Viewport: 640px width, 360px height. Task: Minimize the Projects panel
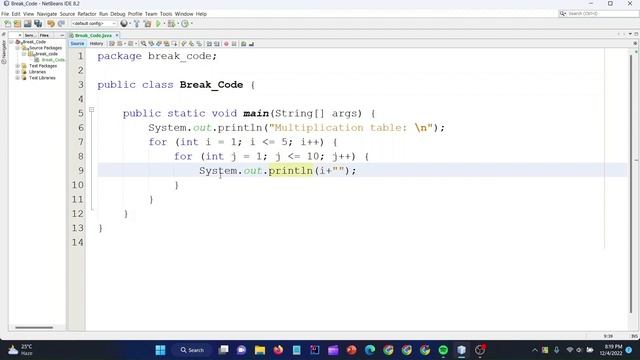tap(62, 36)
